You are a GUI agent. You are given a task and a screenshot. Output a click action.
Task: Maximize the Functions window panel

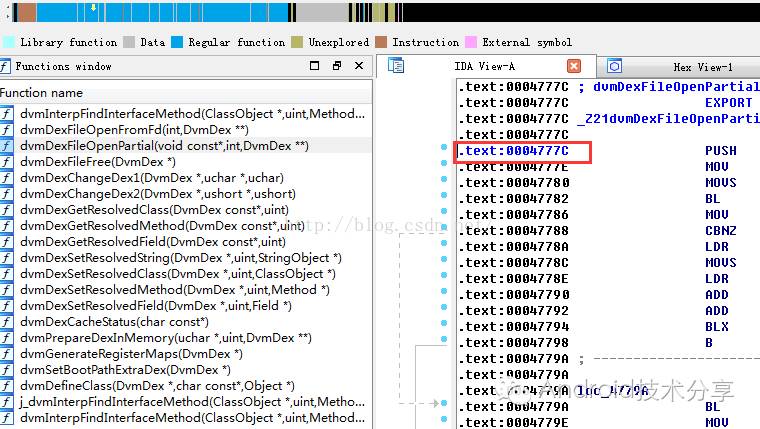pyautogui.click(x=315, y=65)
